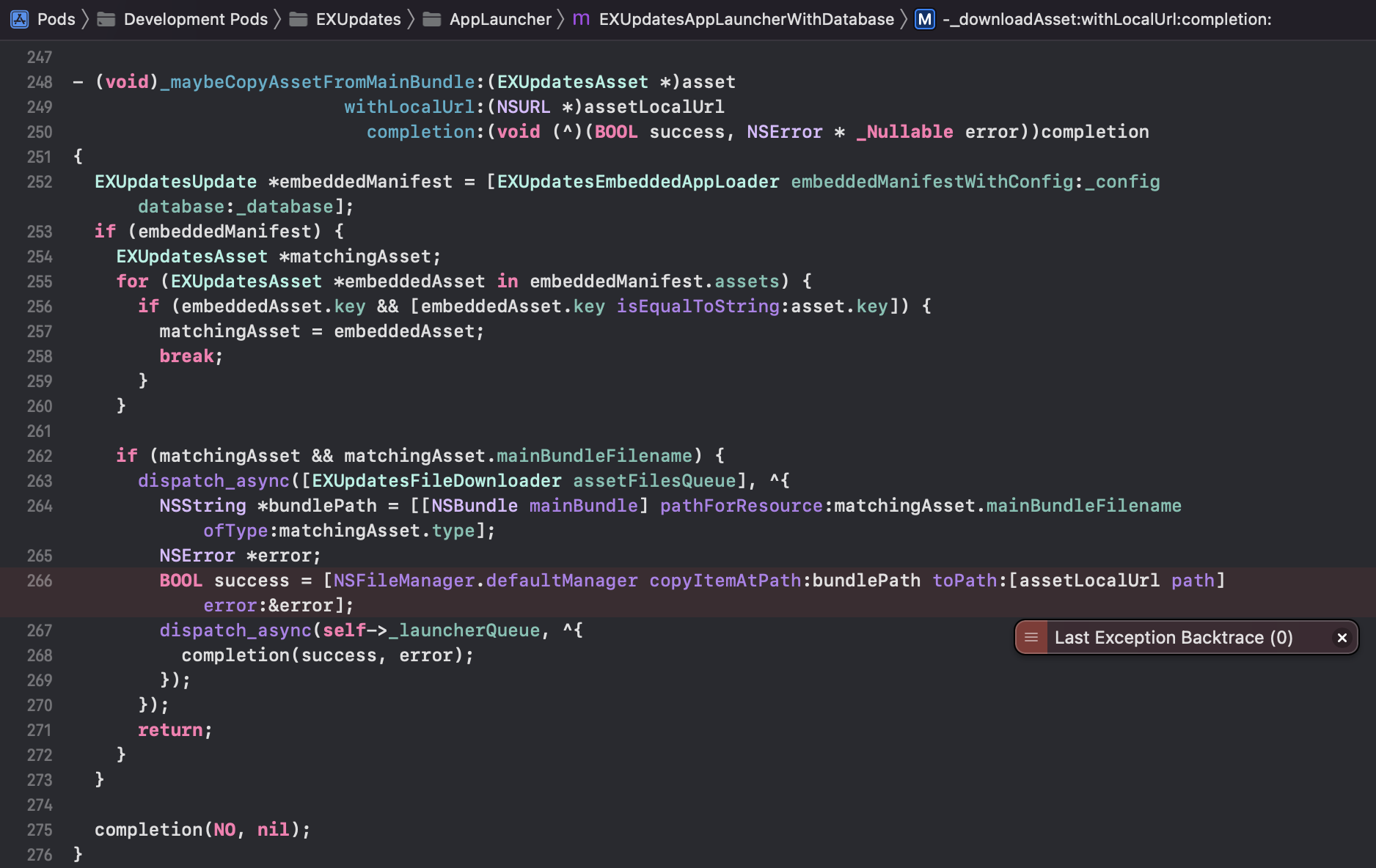This screenshot has width=1376, height=868.
Task: Click the return keyword on line 271
Action: pyautogui.click(x=171, y=730)
